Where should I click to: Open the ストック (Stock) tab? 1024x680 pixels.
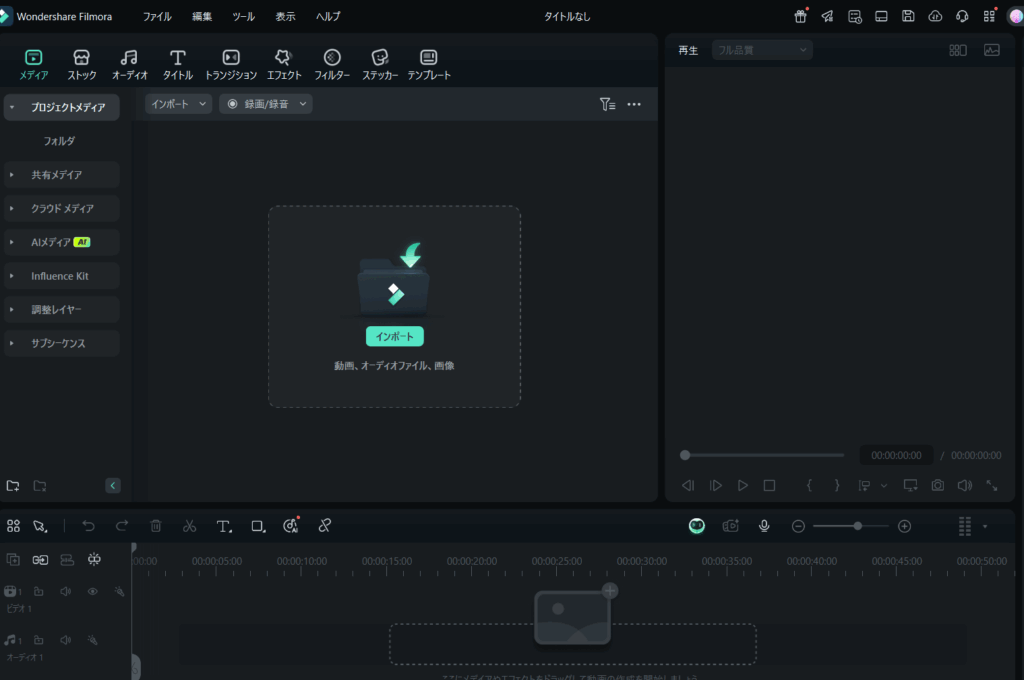(82, 65)
